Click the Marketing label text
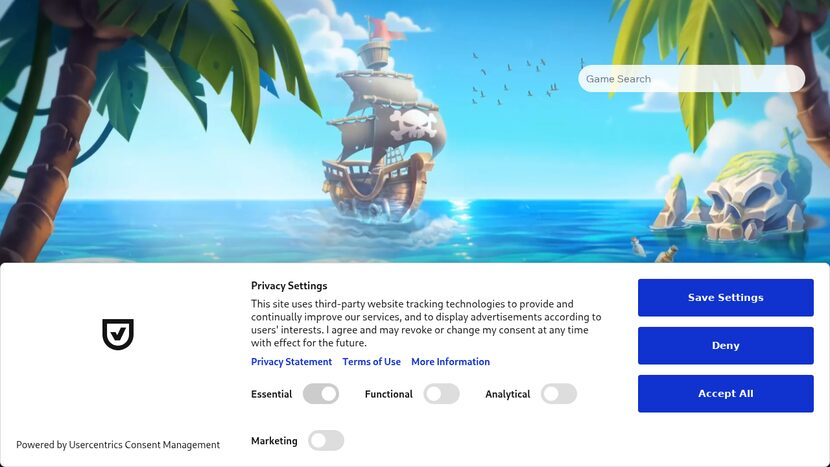 pyautogui.click(x=274, y=441)
